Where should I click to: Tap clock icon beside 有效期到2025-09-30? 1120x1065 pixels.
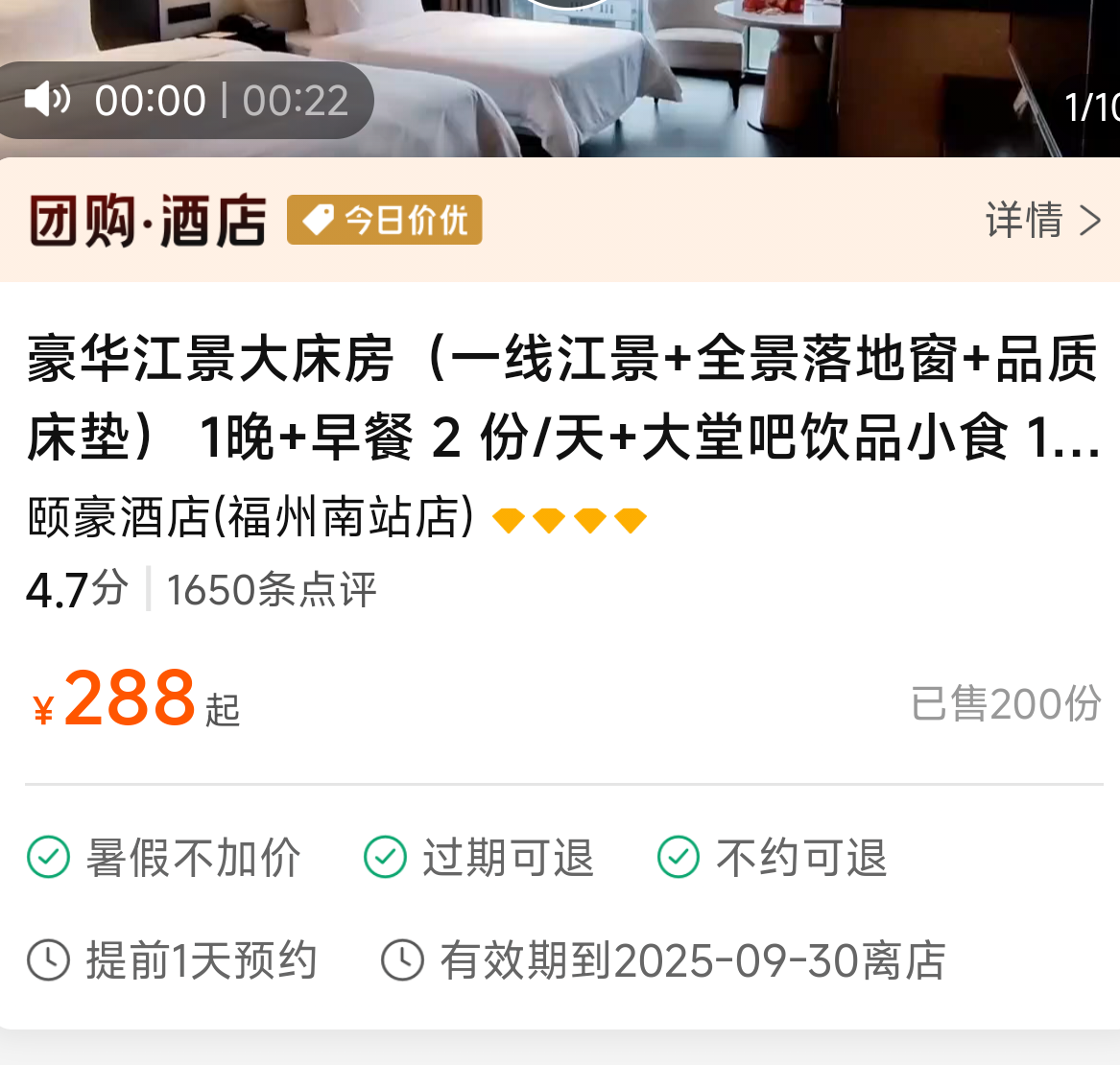pos(402,960)
